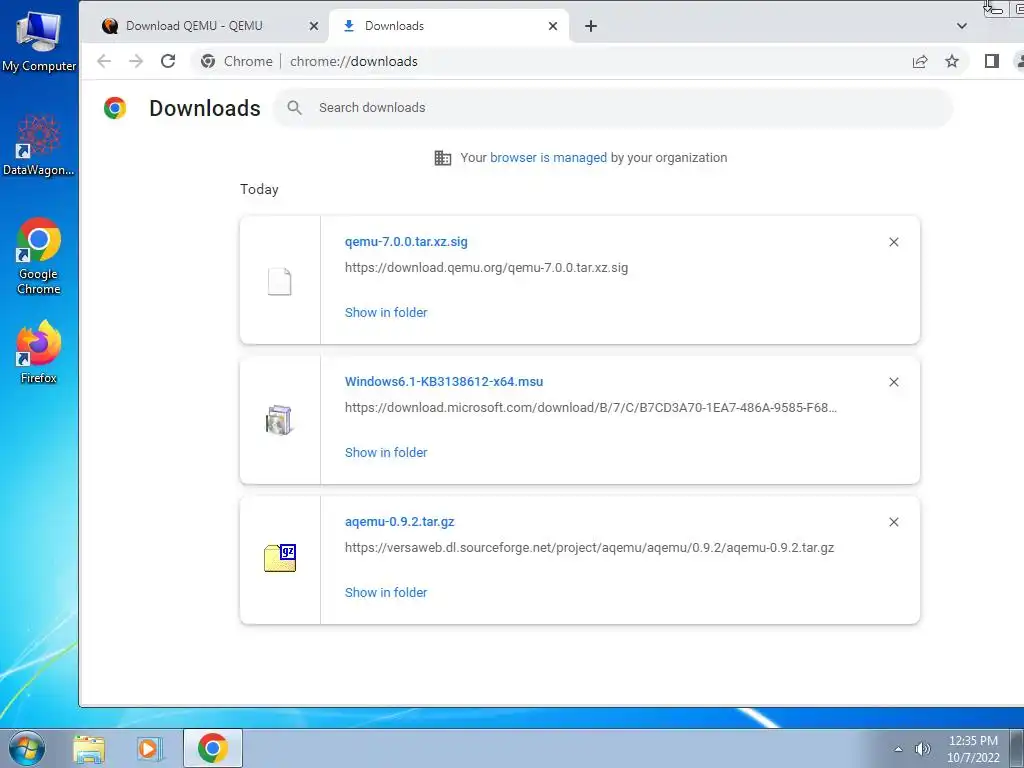Screen dimensions: 1024x768
Task: Reload the downloads page
Action: pos(168,61)
